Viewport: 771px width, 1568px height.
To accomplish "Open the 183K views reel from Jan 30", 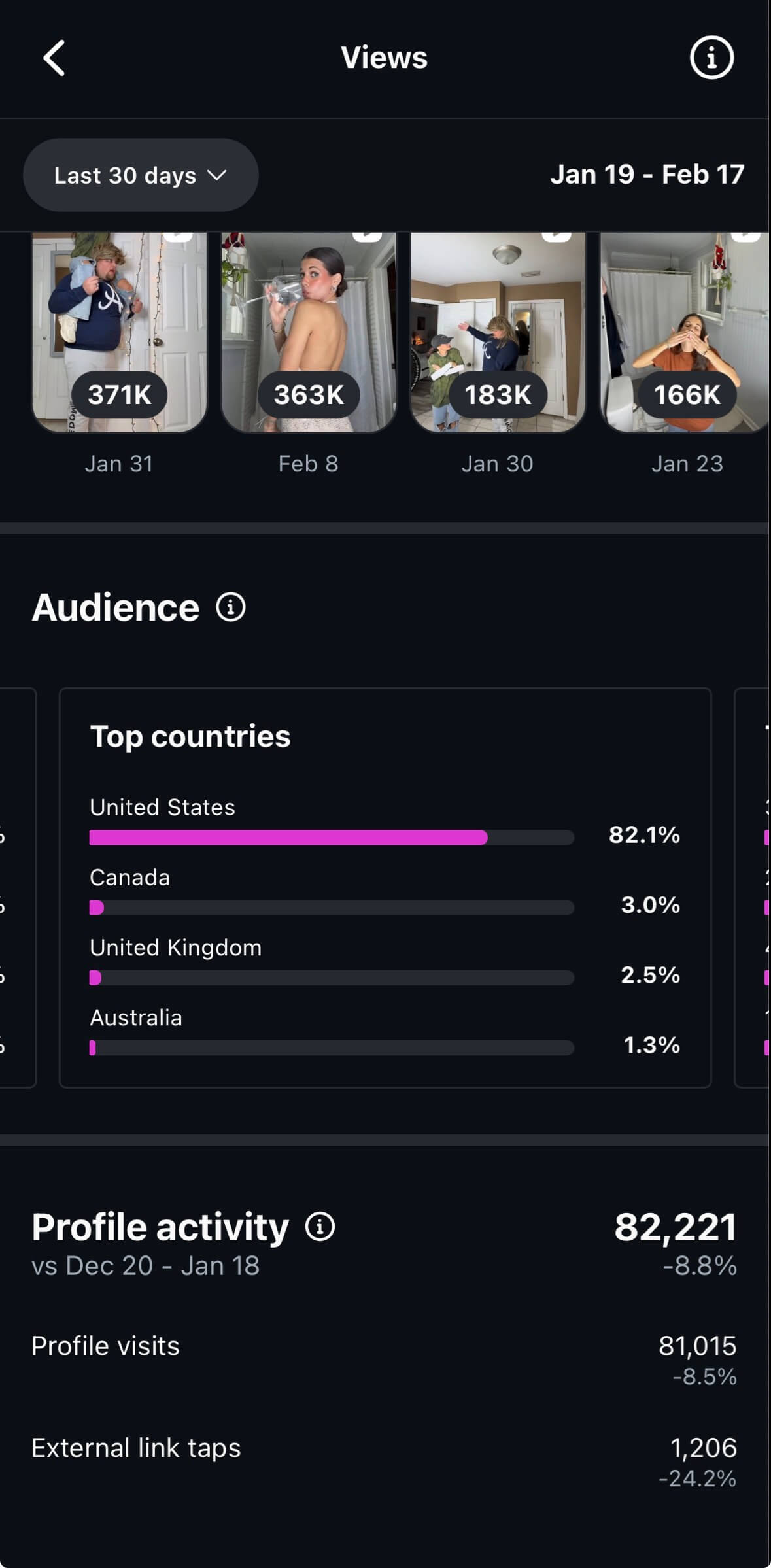I will (x=498, y=332).
